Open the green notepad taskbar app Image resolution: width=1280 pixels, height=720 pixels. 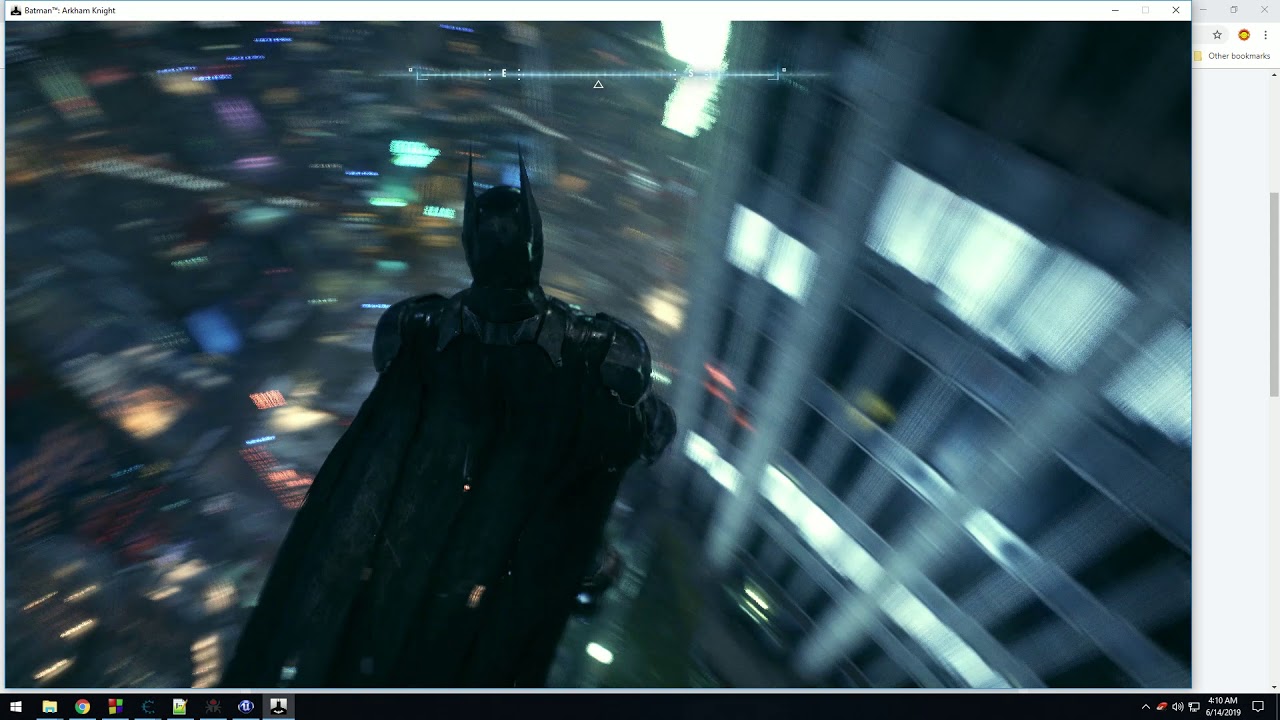(x=180, y=706)
